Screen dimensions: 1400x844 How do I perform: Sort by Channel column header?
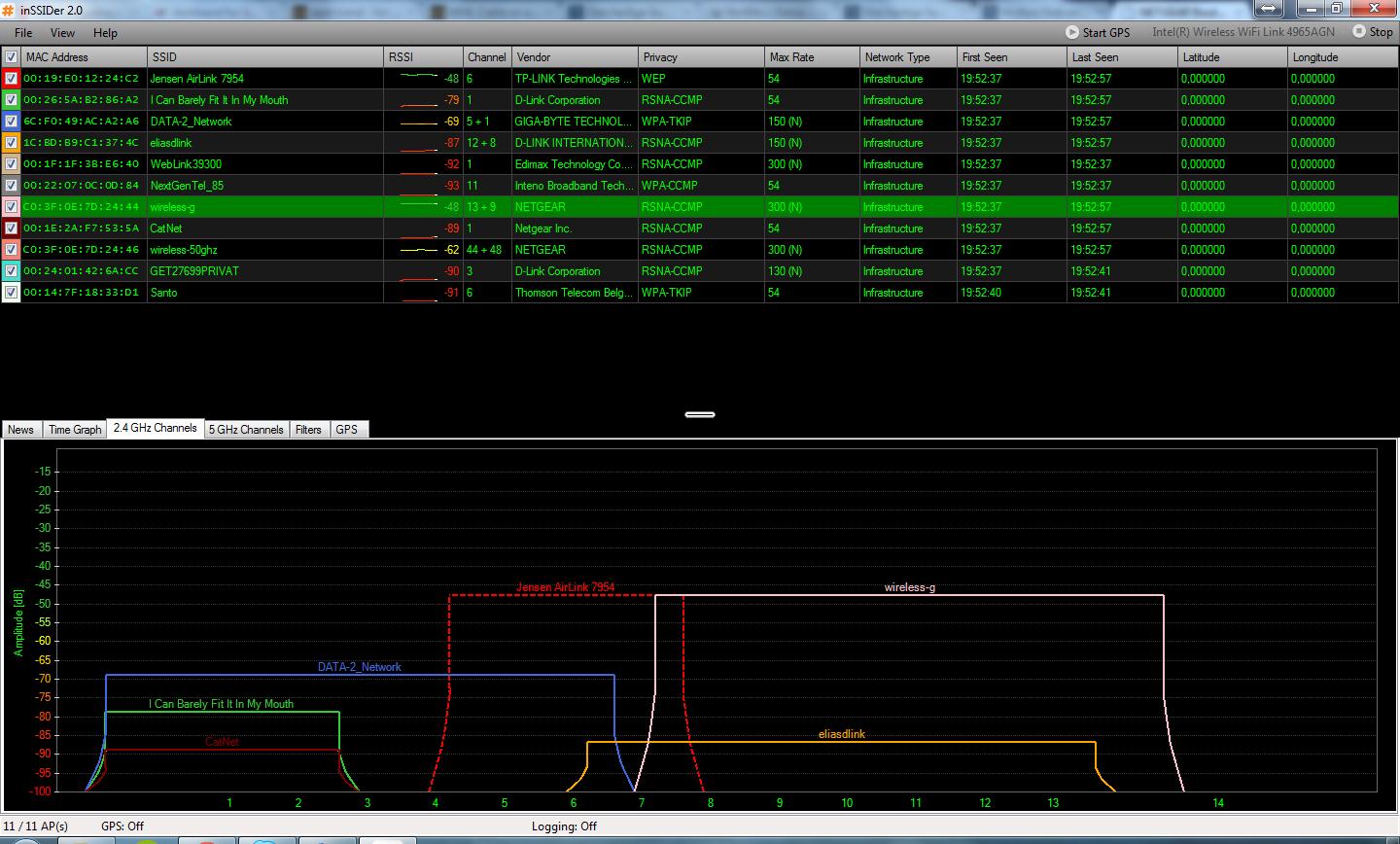click(487, 57)
